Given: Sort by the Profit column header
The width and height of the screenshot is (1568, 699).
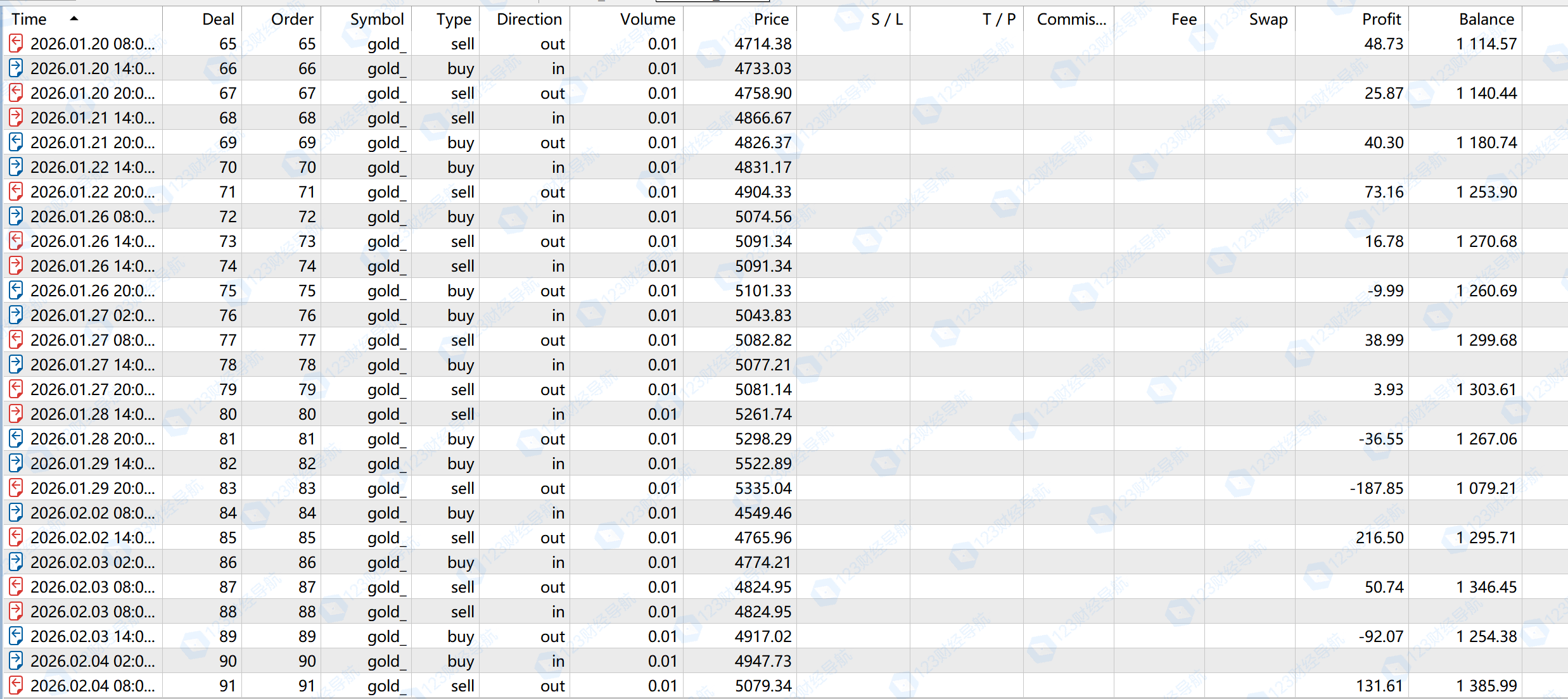Looking at the screenshot, I should pyautogui.click(x=1381, y=19).
